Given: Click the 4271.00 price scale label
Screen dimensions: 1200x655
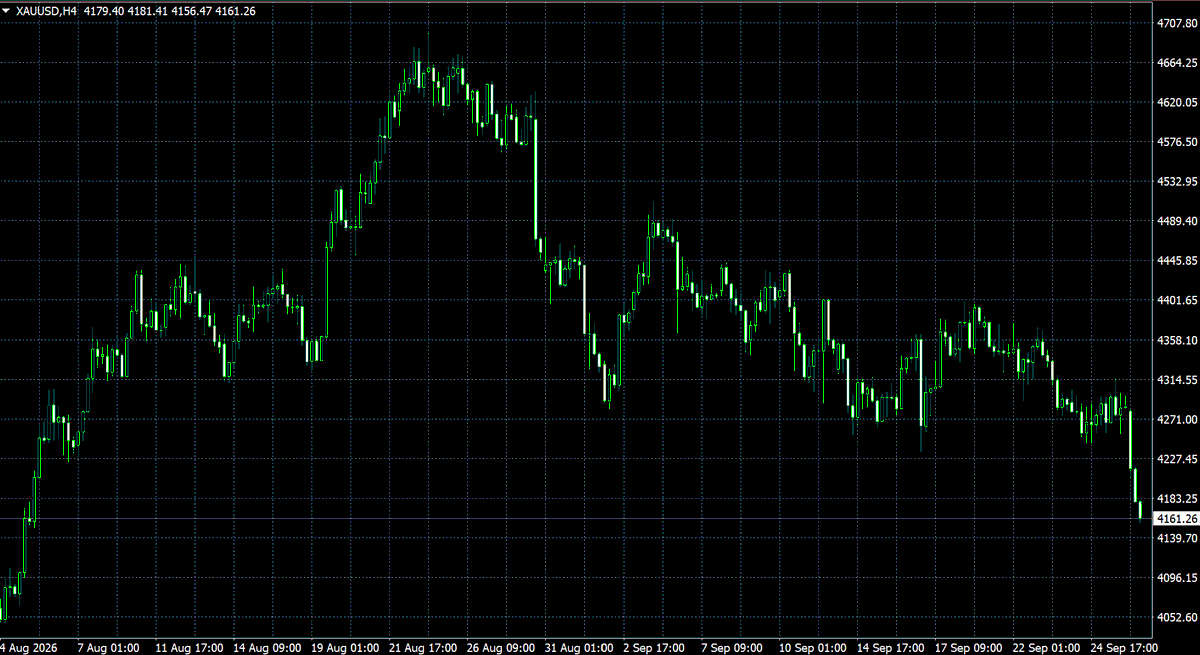Looking at the screenshot, I should 1177,420.
